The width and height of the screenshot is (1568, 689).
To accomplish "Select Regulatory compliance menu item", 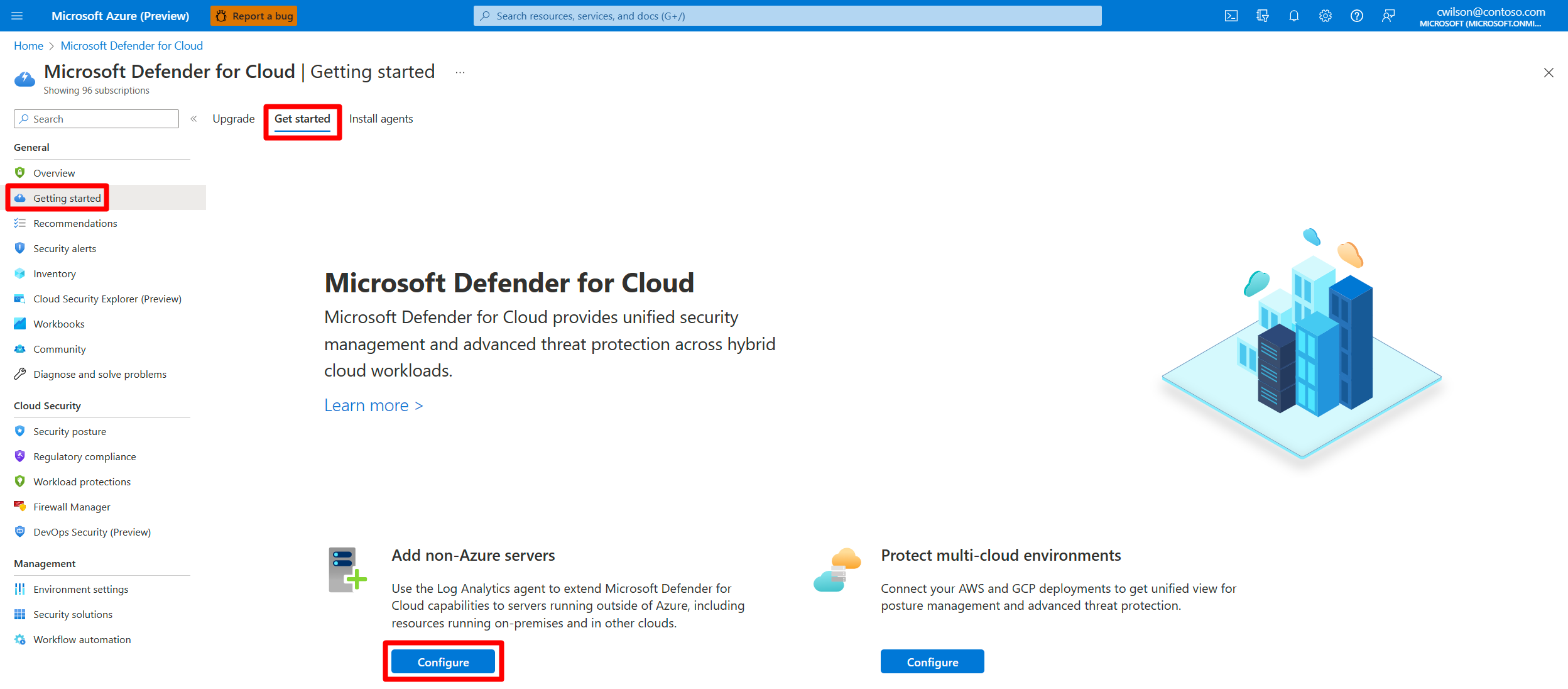I will click(x=84, y=456).
